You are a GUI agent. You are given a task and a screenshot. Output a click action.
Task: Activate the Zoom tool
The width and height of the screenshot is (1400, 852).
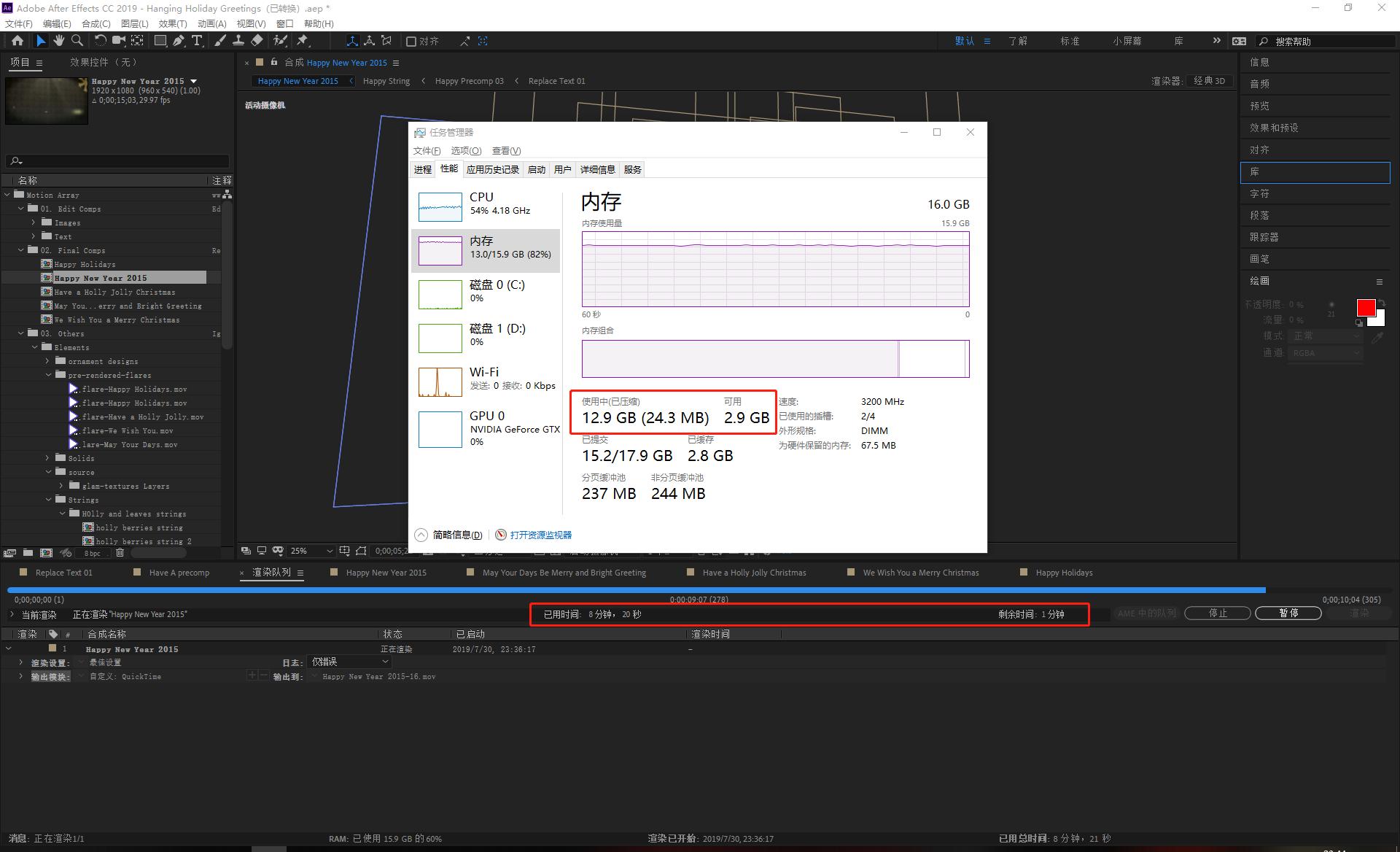click(77, 41)
